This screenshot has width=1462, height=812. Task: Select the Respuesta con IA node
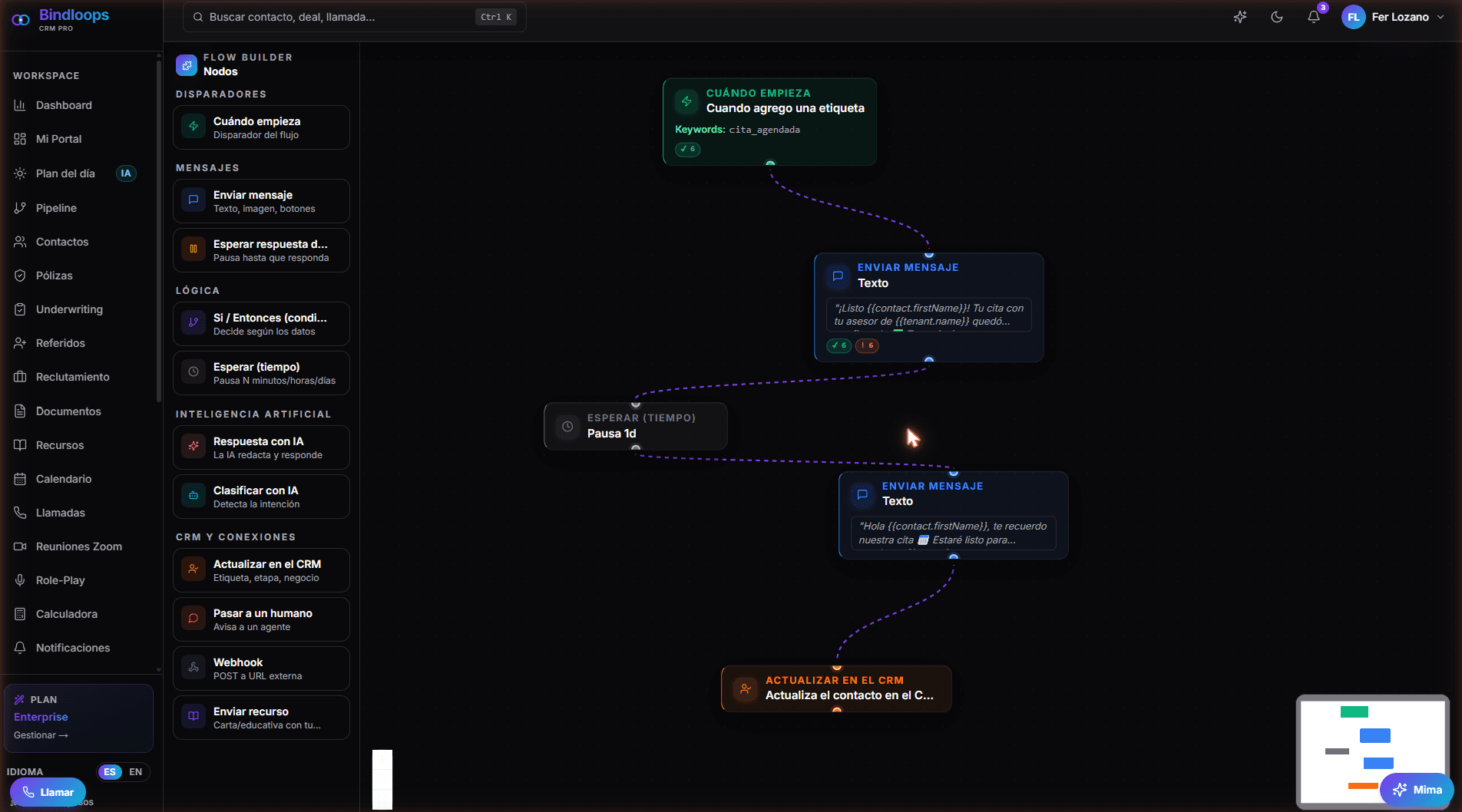pyautogui.click(x=261, y=447)
